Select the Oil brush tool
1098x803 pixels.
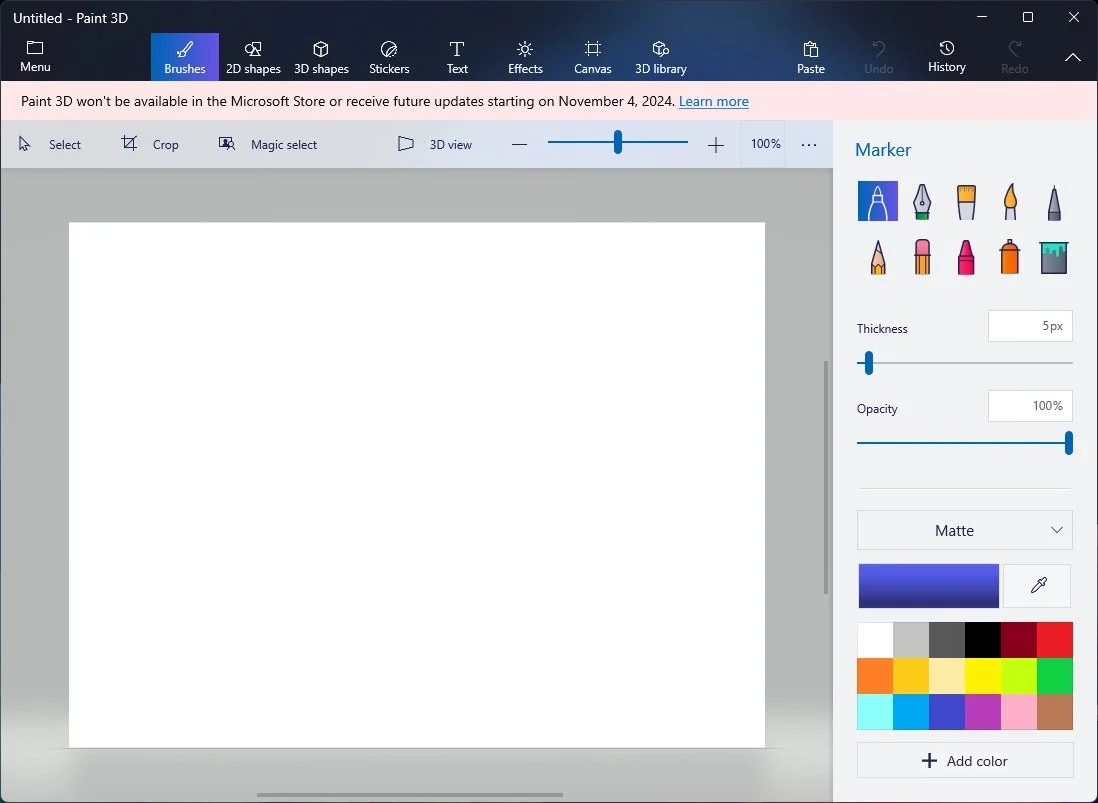965,201
